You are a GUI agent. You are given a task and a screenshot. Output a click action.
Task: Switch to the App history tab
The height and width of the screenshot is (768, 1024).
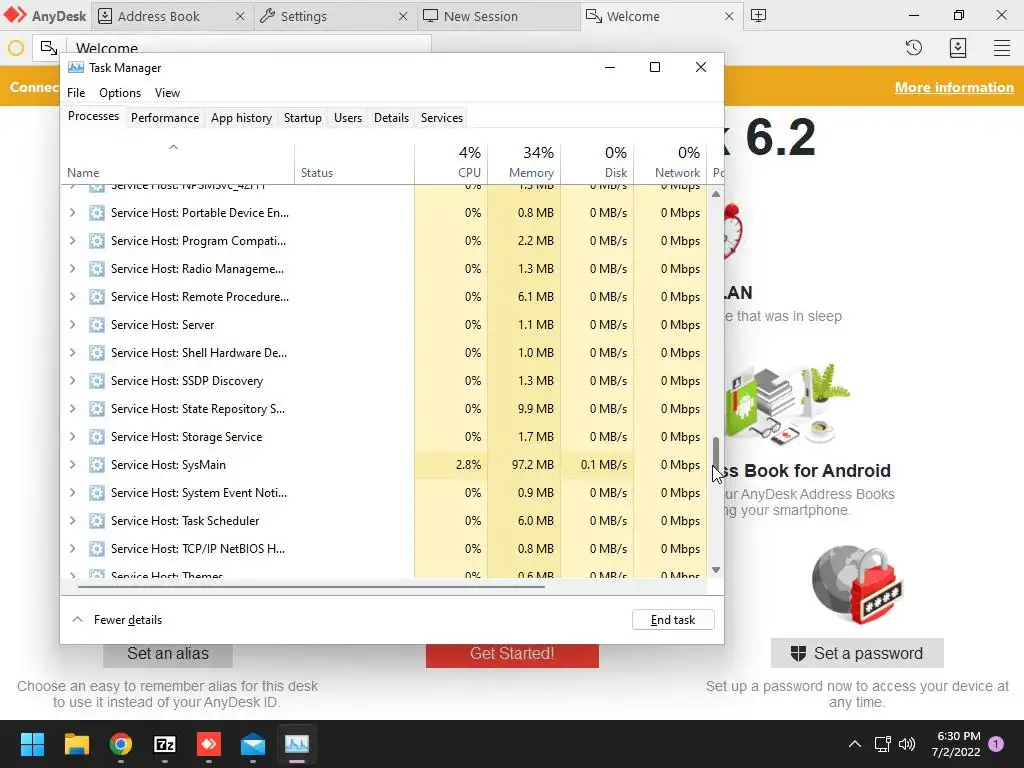click(x=241, y=118)
